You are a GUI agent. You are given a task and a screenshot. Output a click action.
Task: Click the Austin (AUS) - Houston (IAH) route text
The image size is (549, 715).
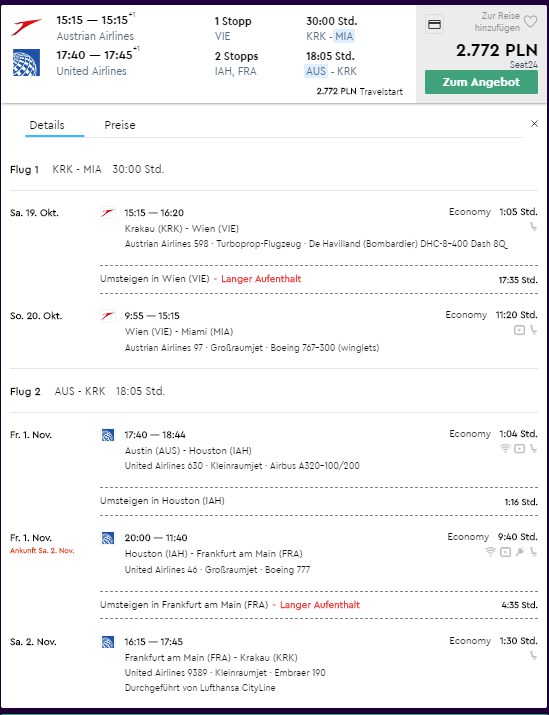tap(188, 451)
